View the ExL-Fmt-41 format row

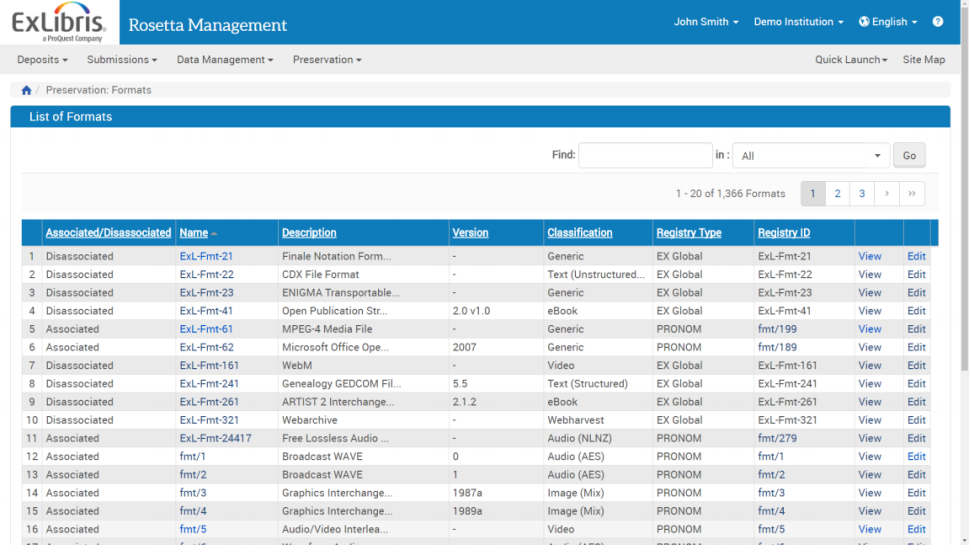click(x=869, y=311)
